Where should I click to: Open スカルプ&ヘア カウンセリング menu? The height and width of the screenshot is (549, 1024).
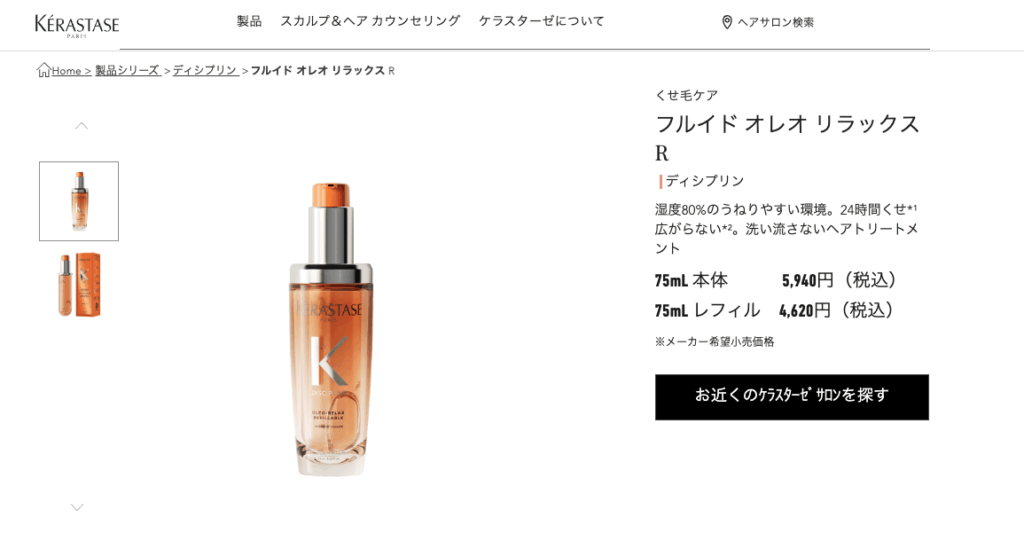tap(370, 21)
